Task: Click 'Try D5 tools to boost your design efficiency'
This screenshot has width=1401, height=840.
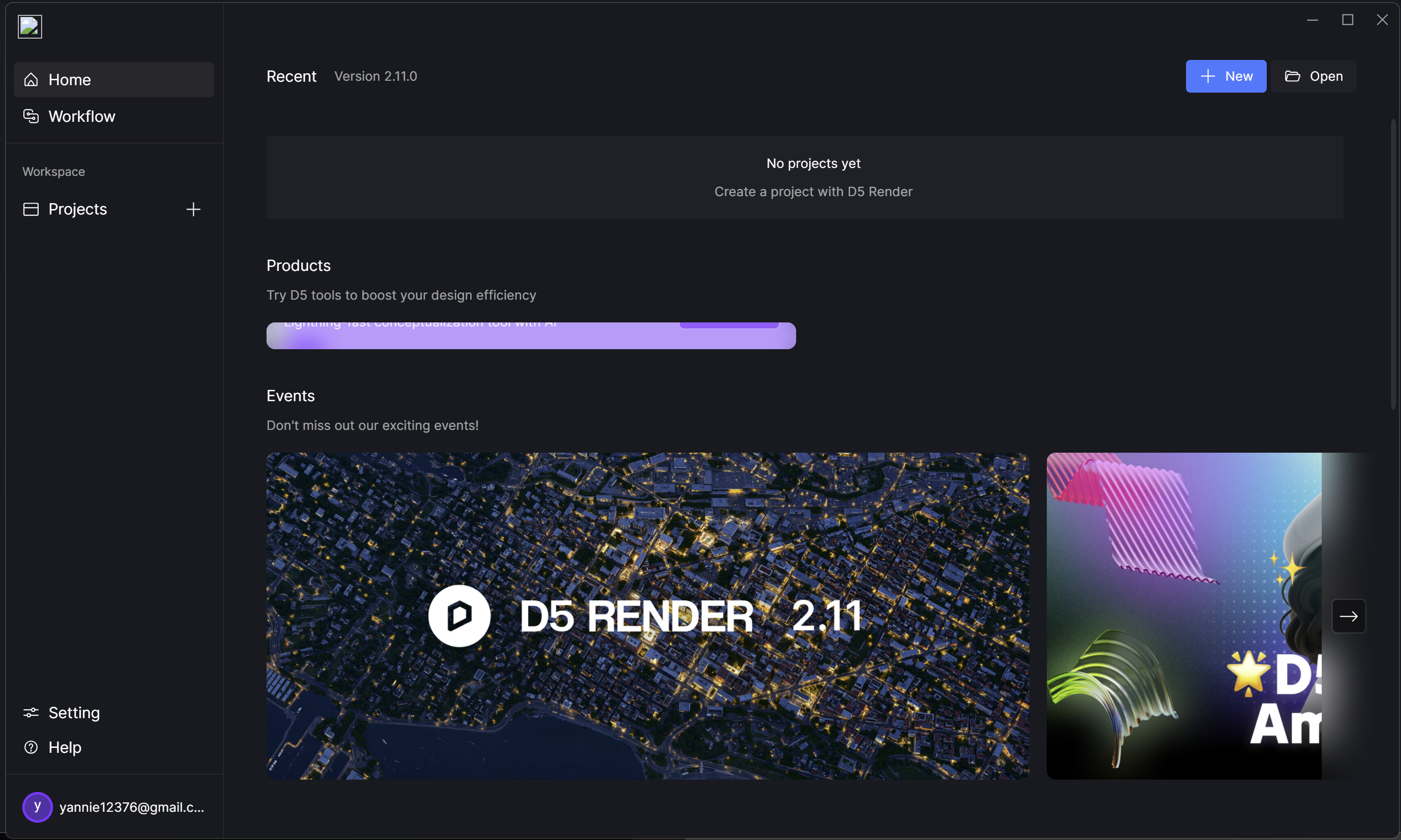Action: tap(401, 295)
